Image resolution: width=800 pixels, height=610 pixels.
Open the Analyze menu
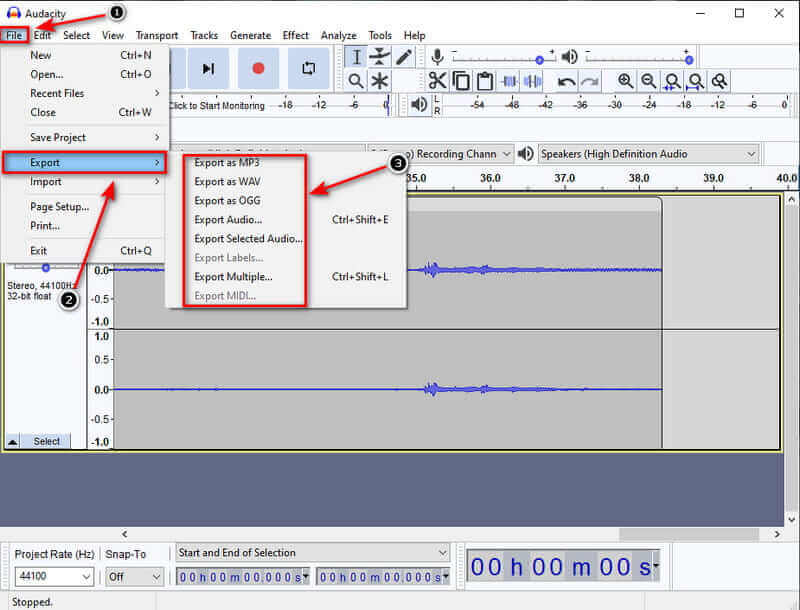339,35
